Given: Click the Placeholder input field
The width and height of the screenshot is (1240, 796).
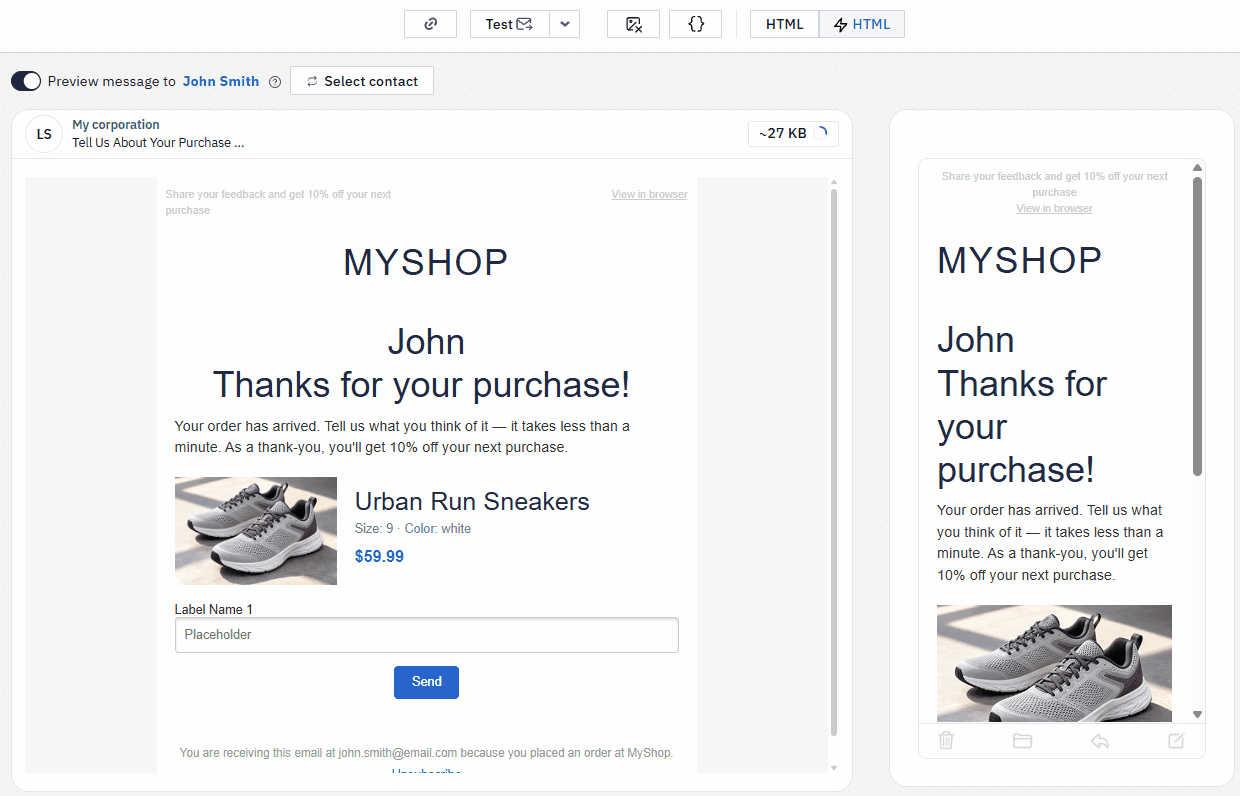Looking at the screenshot, I should 427,635.
